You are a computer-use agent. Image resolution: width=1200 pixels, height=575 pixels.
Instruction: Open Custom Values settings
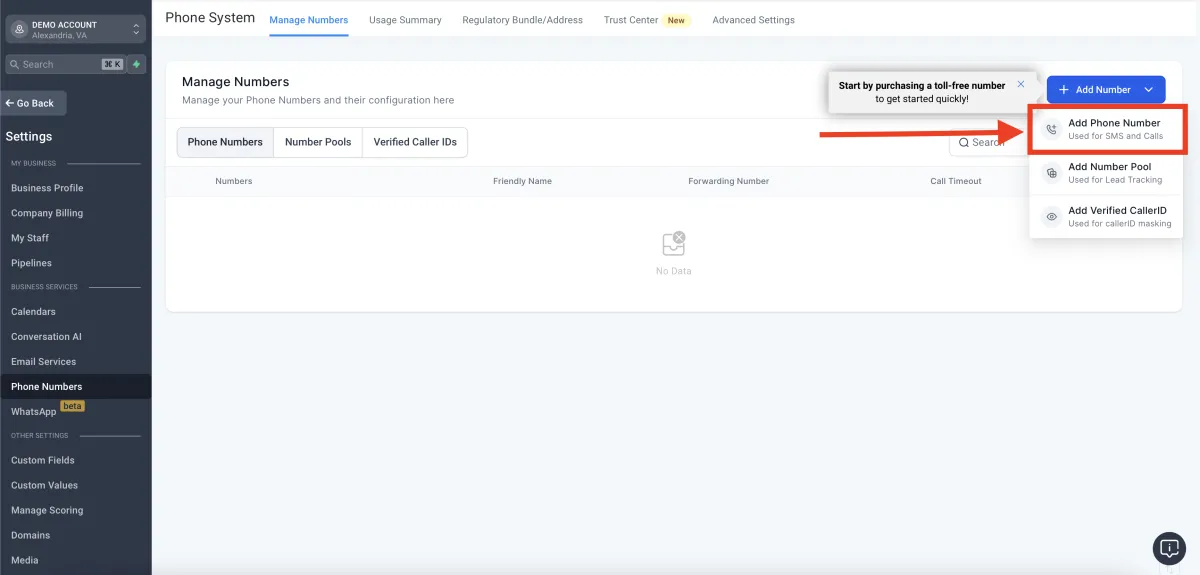pyautogui.click(x=44, y=485)
